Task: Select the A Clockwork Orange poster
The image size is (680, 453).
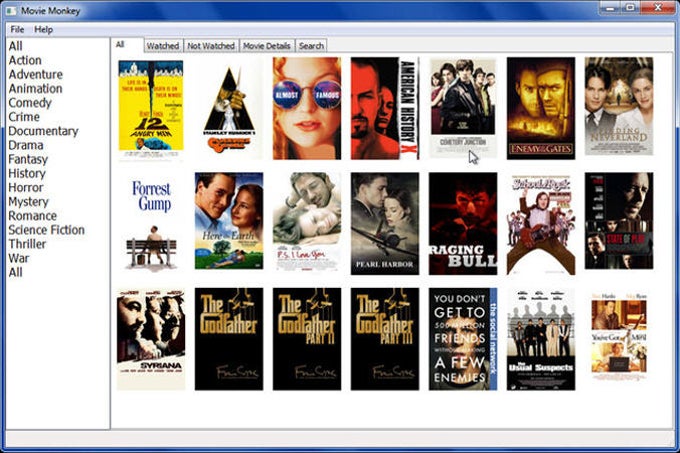Action: pos(229,108)
